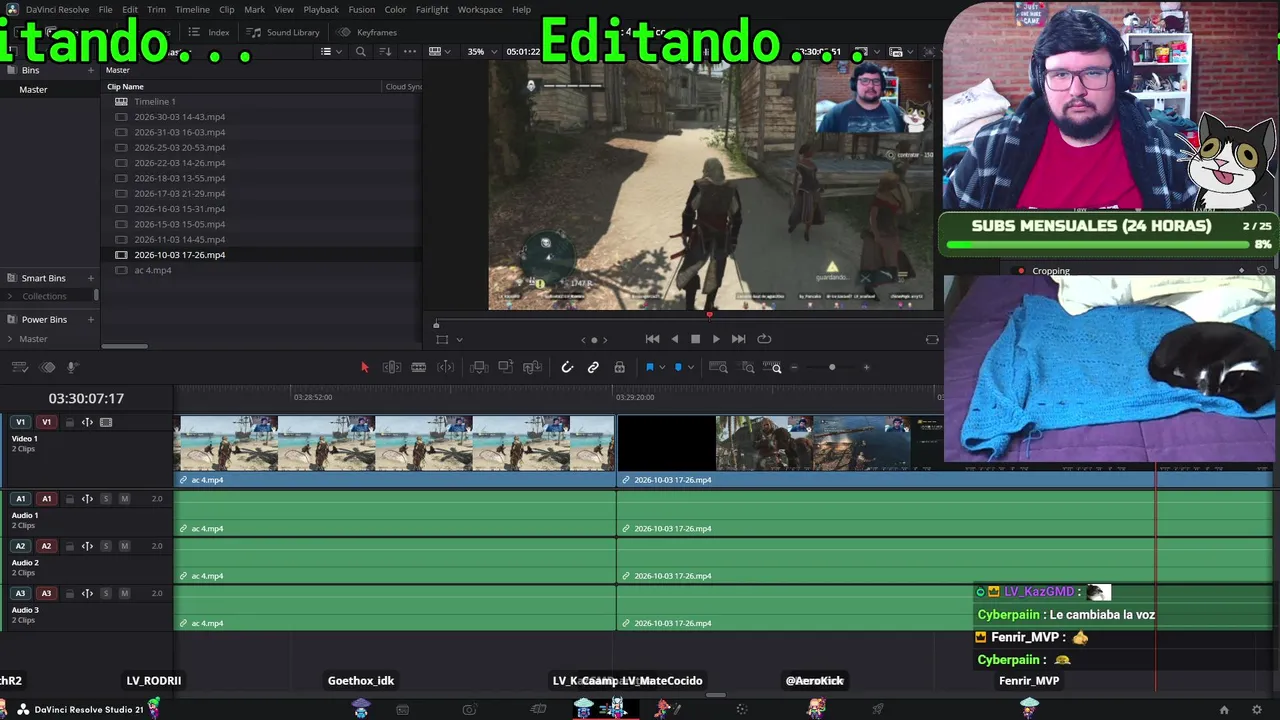1280x720 pixels.
Task: Search the media pool with magnifier icon
Action: tap(361, 52)
